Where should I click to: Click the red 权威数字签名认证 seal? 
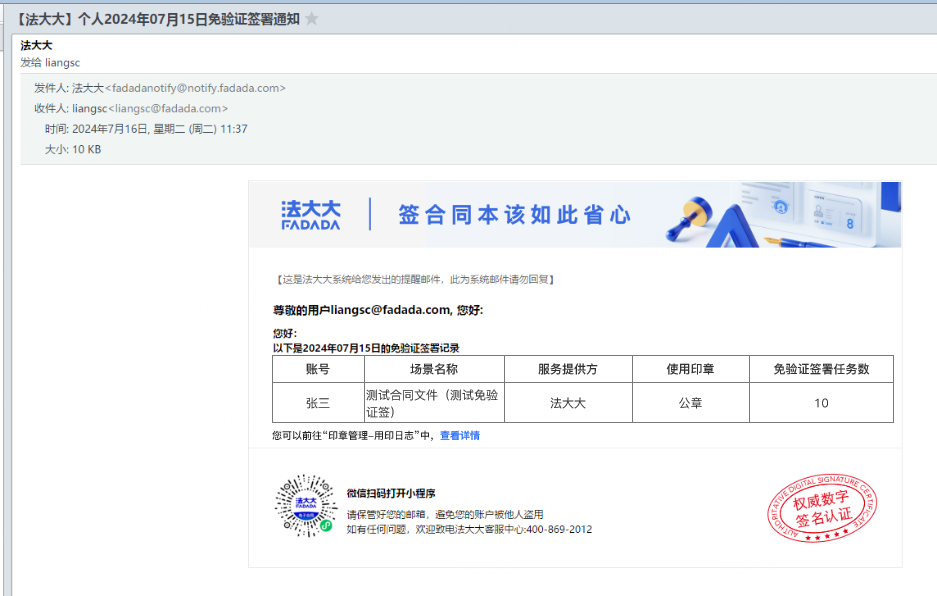click(x=822, y=509)
